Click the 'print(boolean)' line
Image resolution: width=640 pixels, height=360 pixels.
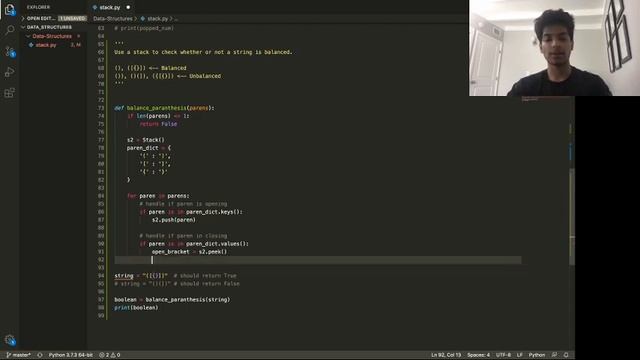(x=136, y=308)
